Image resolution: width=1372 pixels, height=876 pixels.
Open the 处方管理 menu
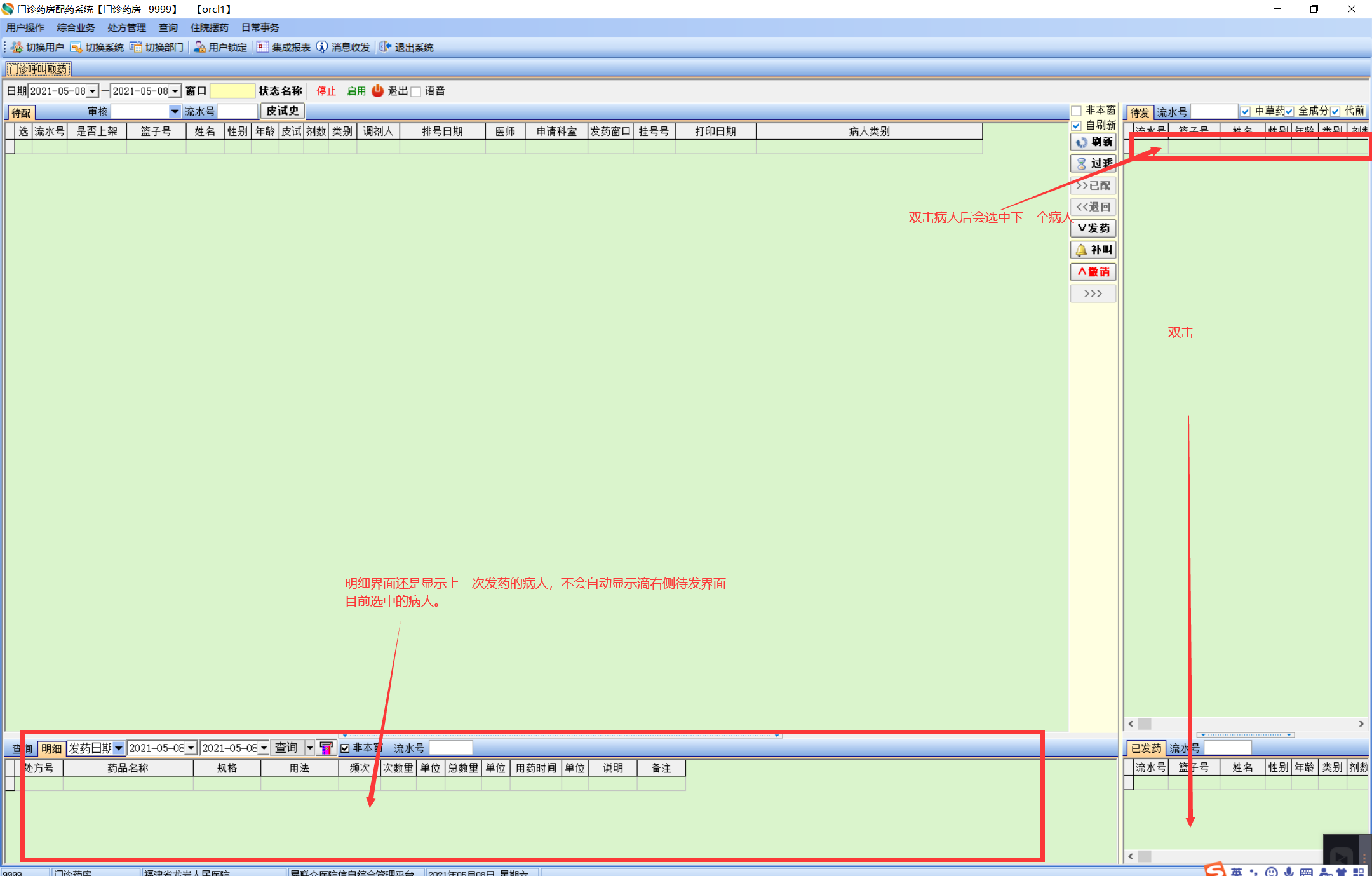pos(126,27)
